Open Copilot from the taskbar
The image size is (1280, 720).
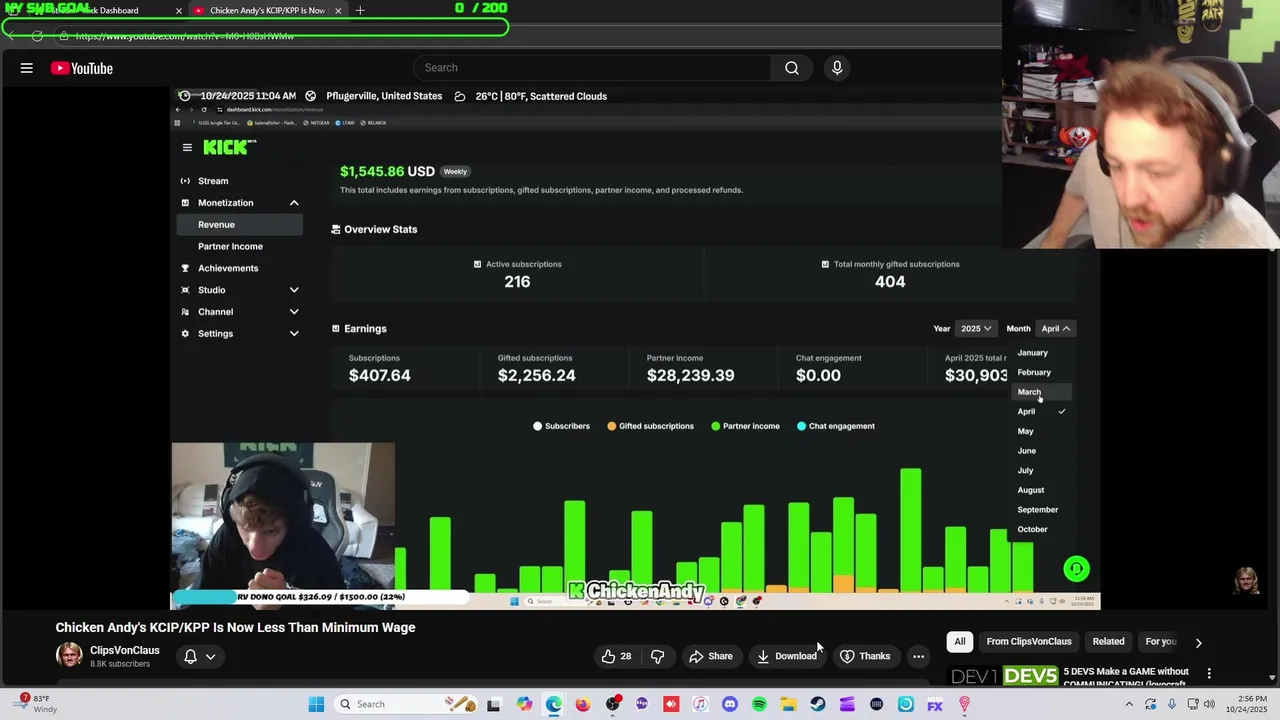(524, 704)
